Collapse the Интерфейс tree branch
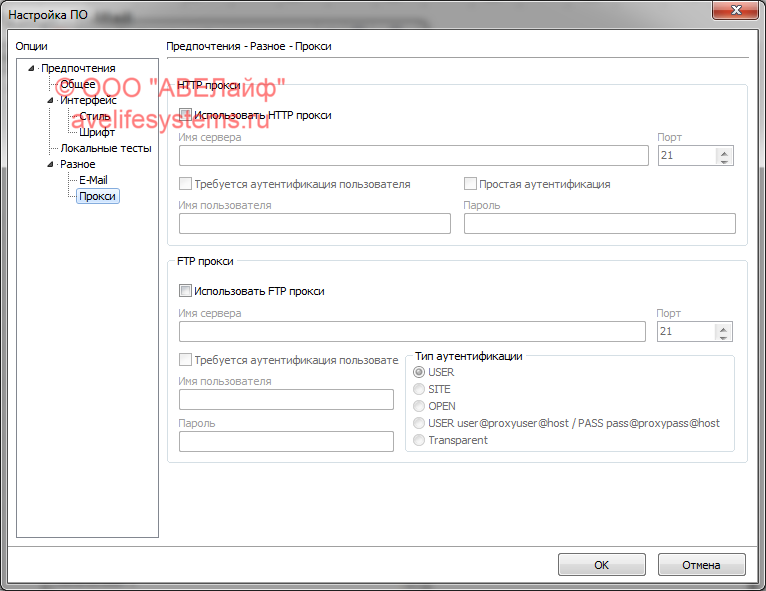The width and height of the screenshot is (766, 591). [x=50, y=101]
